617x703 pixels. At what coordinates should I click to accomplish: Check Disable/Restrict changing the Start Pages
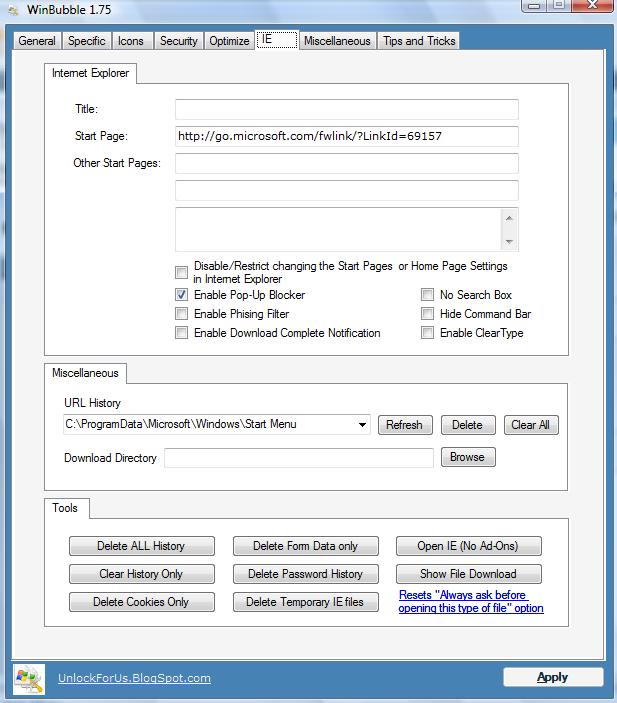(181, 272)
